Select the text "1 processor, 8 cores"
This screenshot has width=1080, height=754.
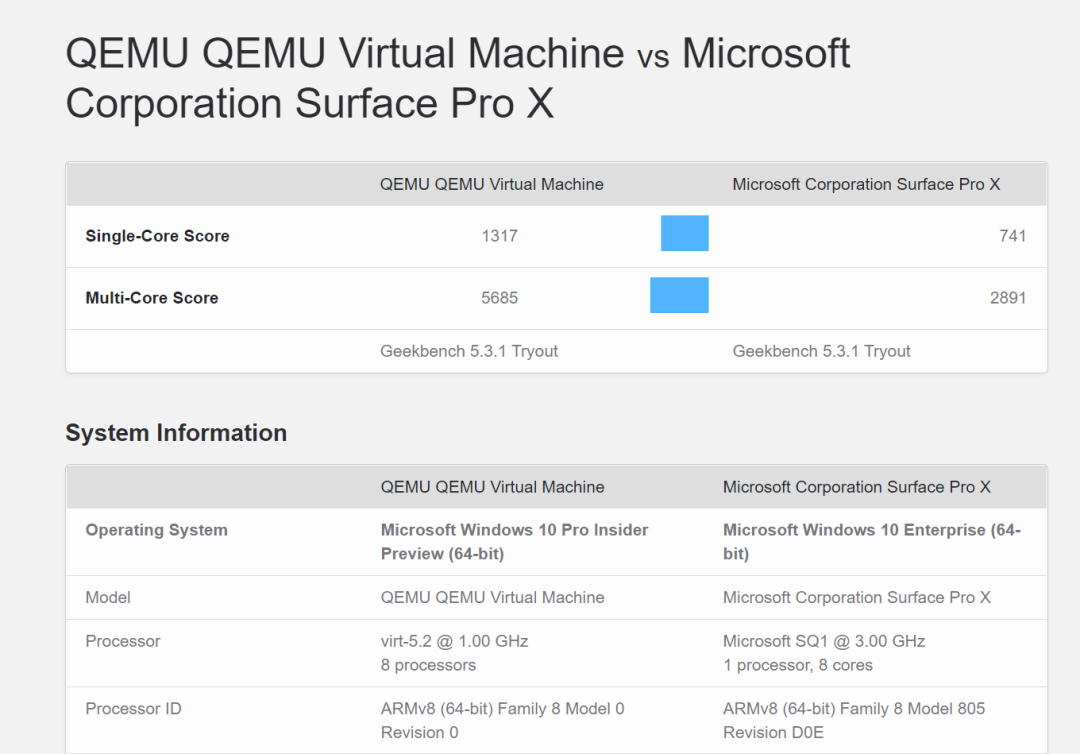coord(798,665)
